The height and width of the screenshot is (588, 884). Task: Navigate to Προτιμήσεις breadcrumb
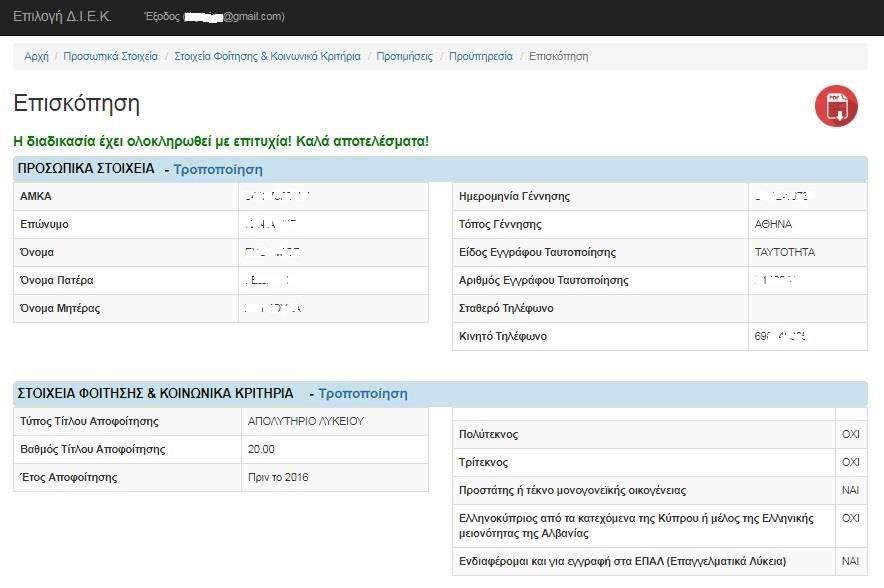click(404, 56)
